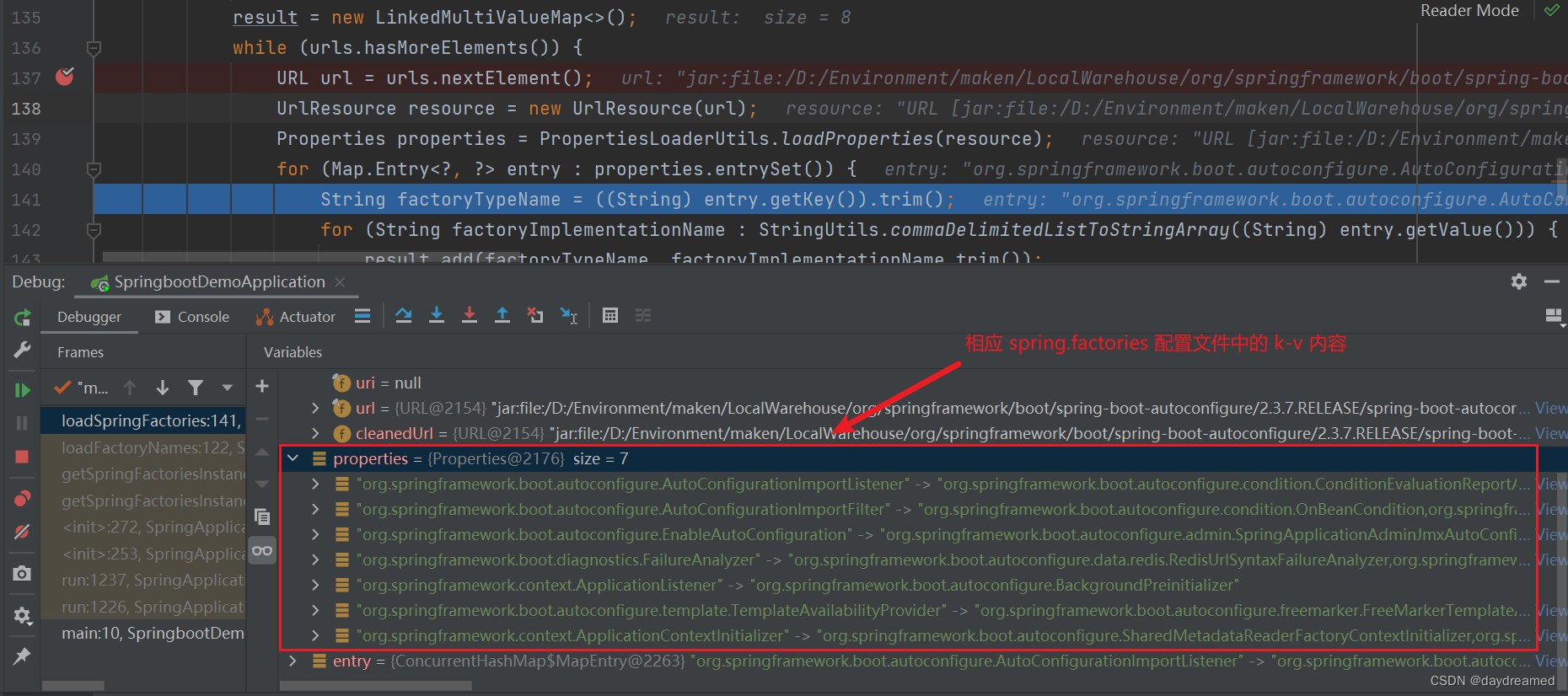Image resolution: width=1568 pixels, height=696 pixels.
Task: Collapse the while loop fold at line 136
Action: point(94,48)
